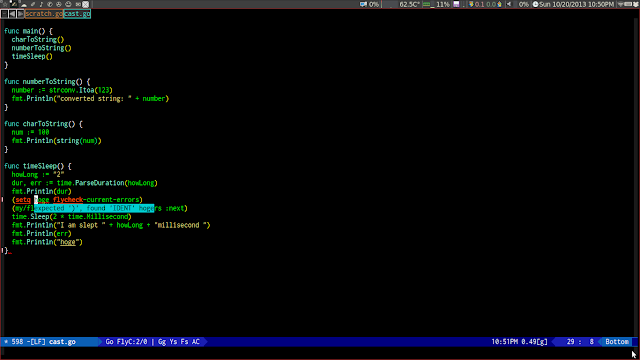Click the Bottom position indicator in modeline

click(x=617, y=342)
